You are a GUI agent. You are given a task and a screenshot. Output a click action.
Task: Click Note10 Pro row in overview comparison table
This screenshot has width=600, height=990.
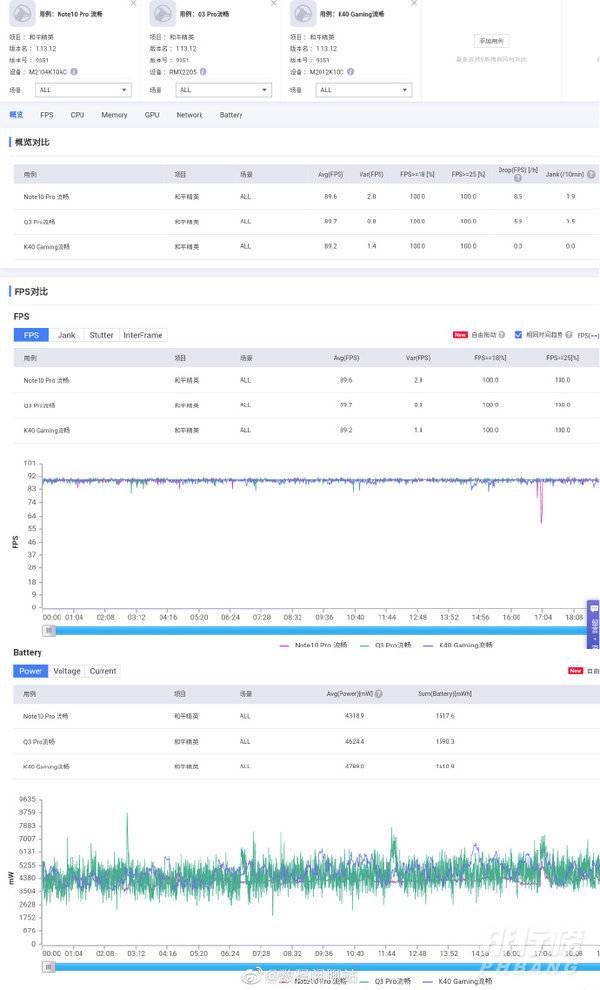click(x=306, y=196)
